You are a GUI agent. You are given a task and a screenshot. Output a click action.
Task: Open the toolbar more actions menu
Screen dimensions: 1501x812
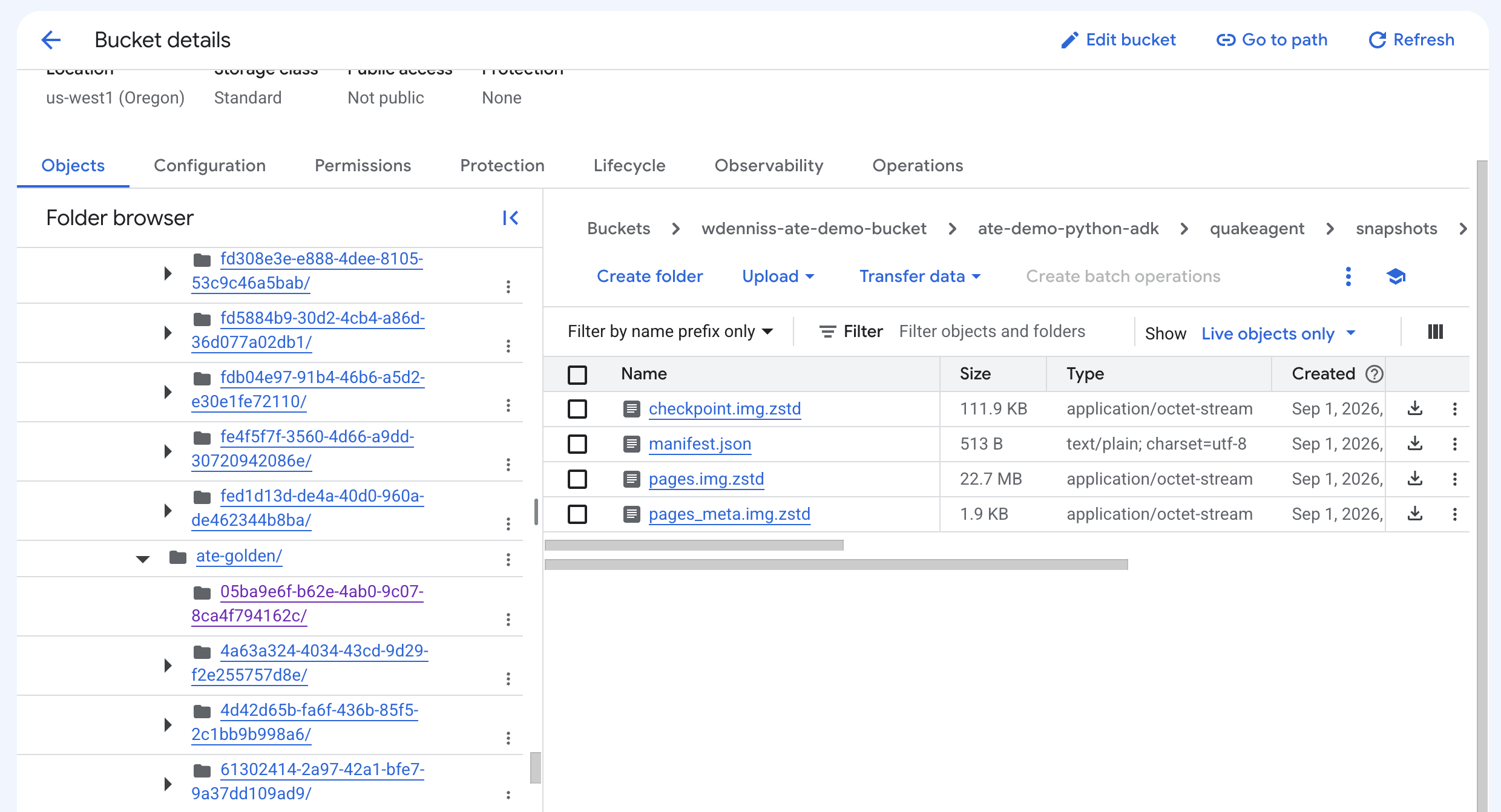(1348, 277)
